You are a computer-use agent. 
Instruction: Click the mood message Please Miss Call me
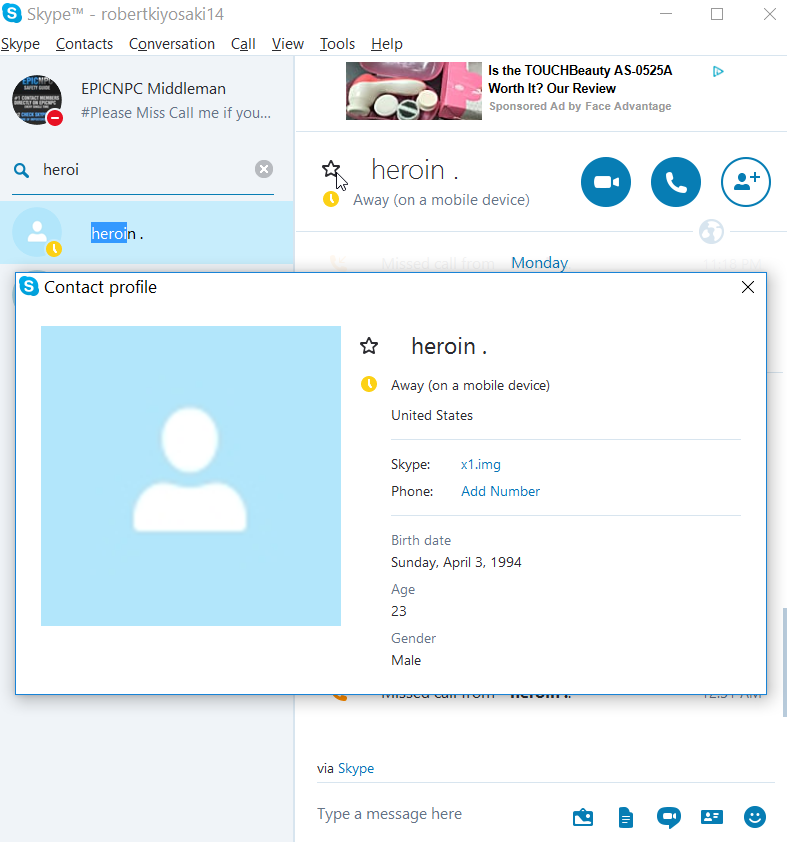coord(176,113)
